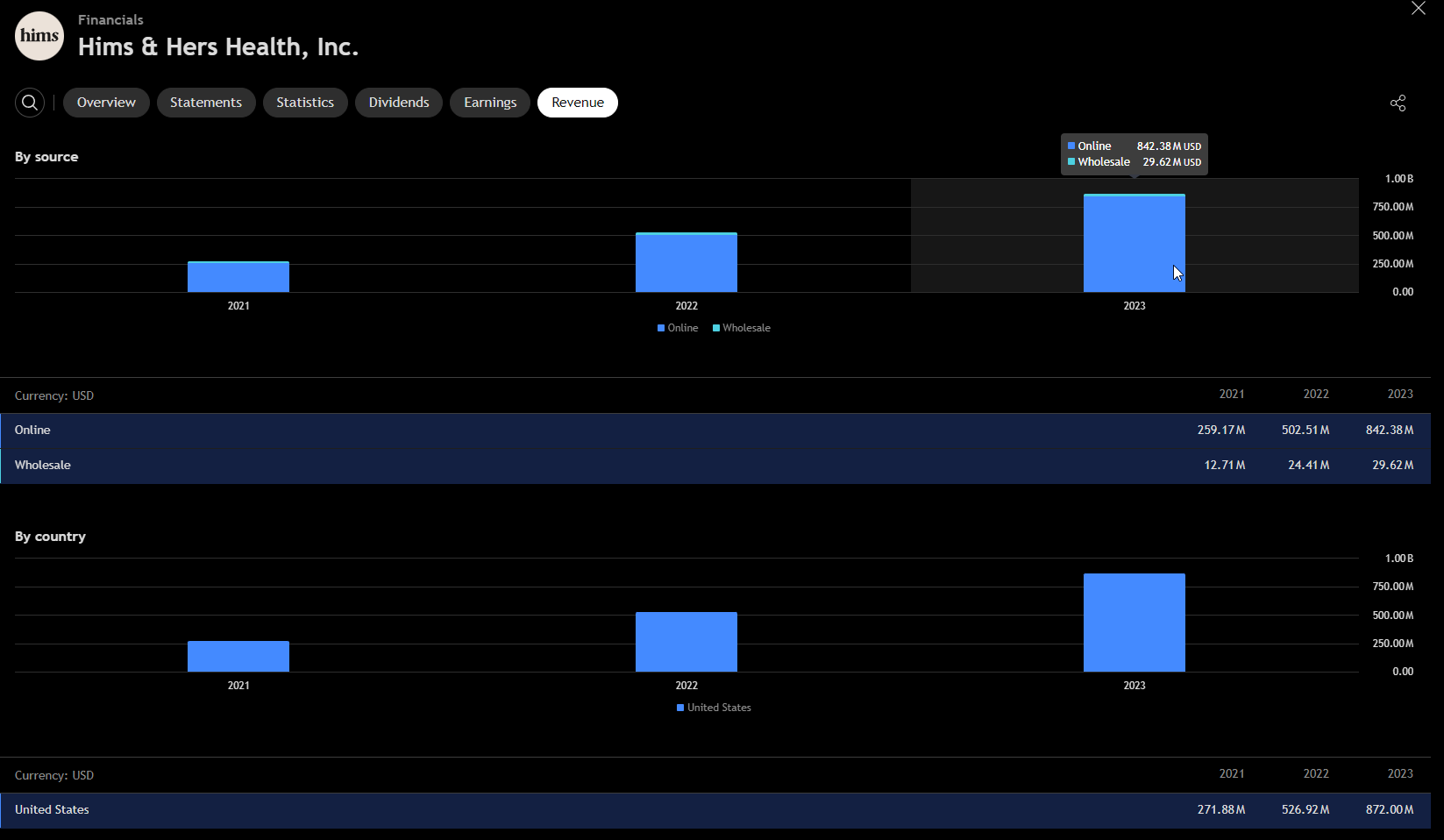The width and height of the screenshot is (1444, 840).
Task: Click the 2023 bar in By source chart
Action: coord(1135,243)
